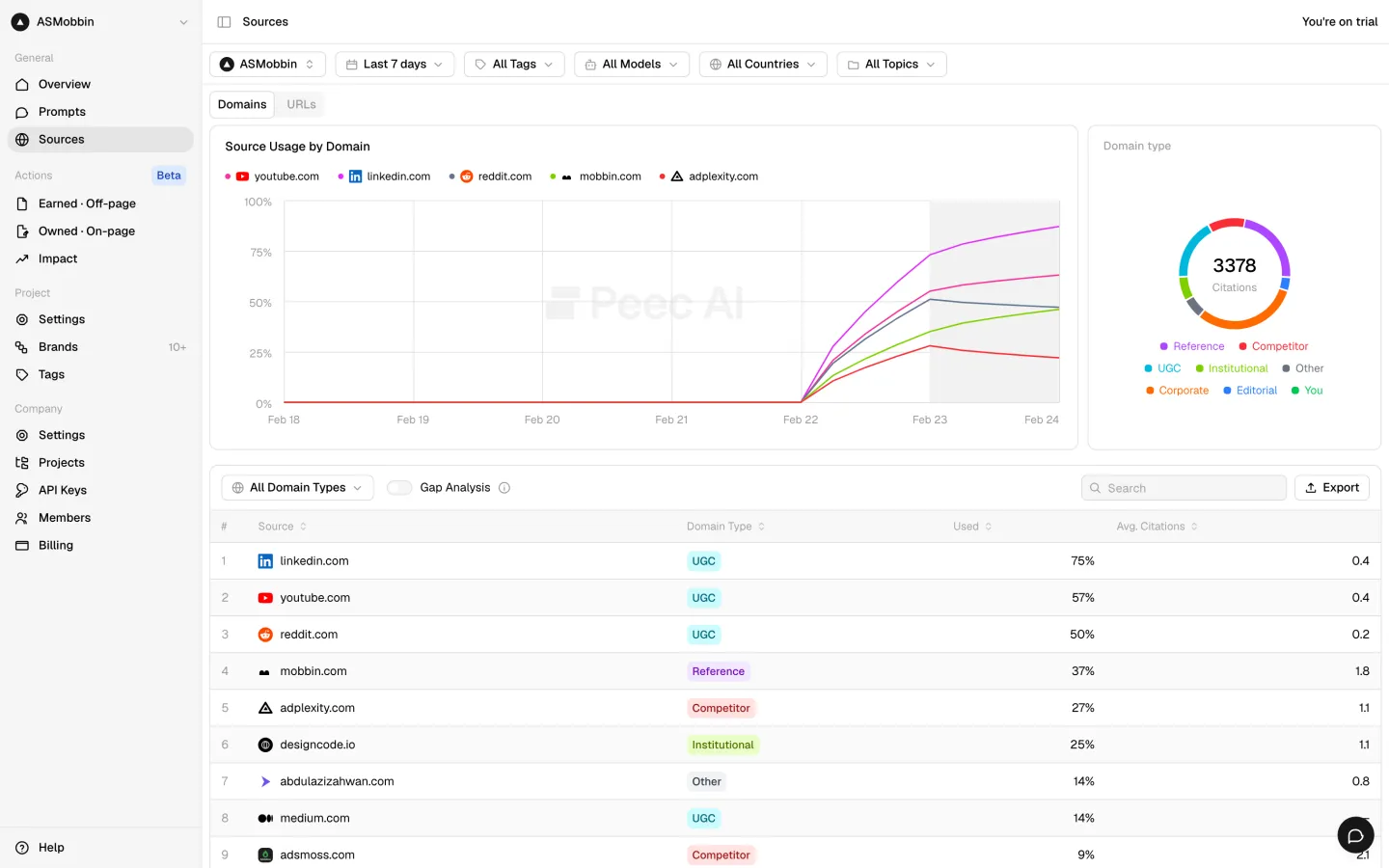Click the medium.com table row
Image resolution: width=1389 pixels, height=868 pixels.
(x=795, y=818)
